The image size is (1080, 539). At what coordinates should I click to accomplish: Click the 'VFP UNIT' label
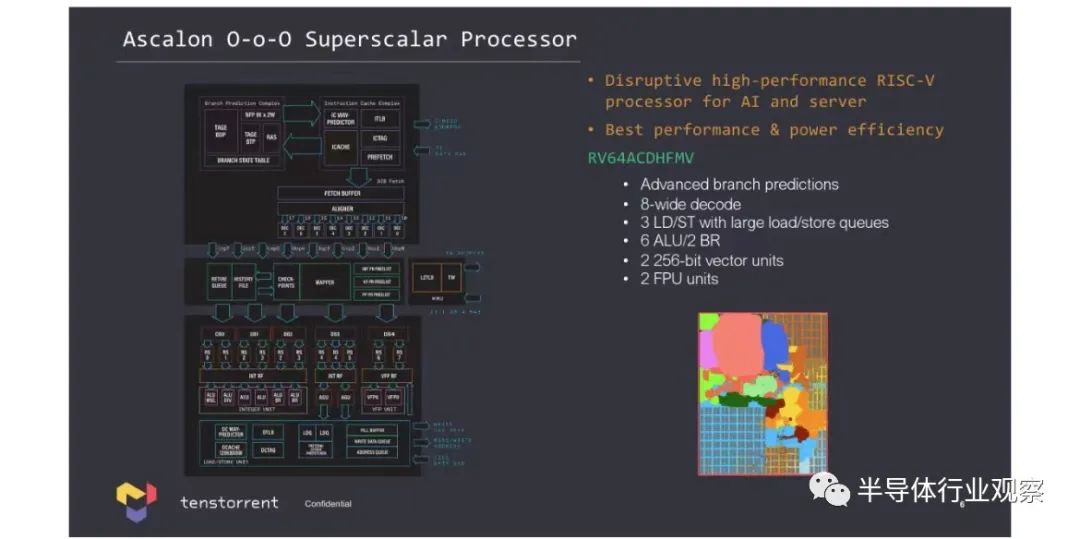pos(384,410)
